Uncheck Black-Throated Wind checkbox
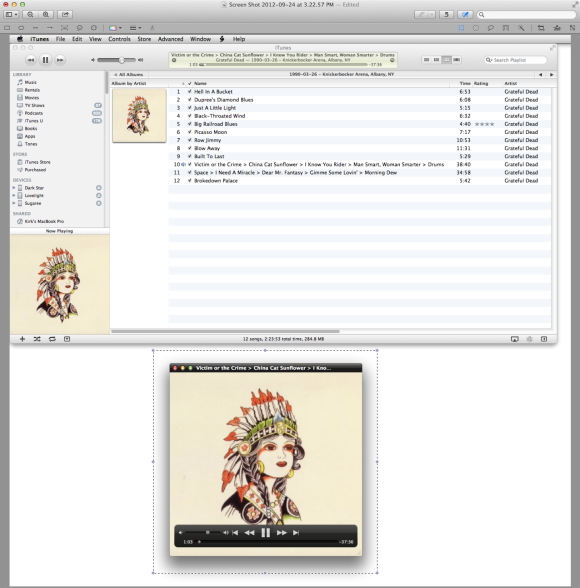580x588 pixels. 190,116
